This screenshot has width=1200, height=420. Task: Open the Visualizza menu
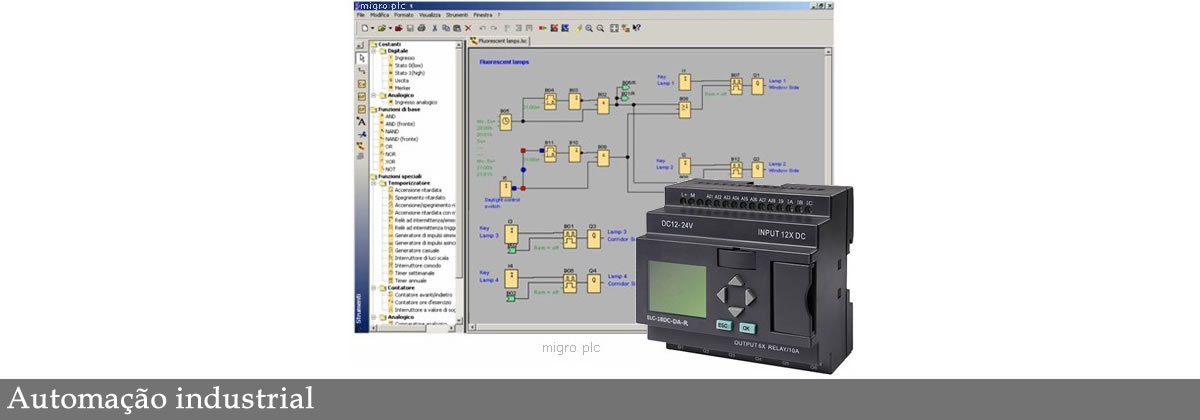click(x=430, y=16)
